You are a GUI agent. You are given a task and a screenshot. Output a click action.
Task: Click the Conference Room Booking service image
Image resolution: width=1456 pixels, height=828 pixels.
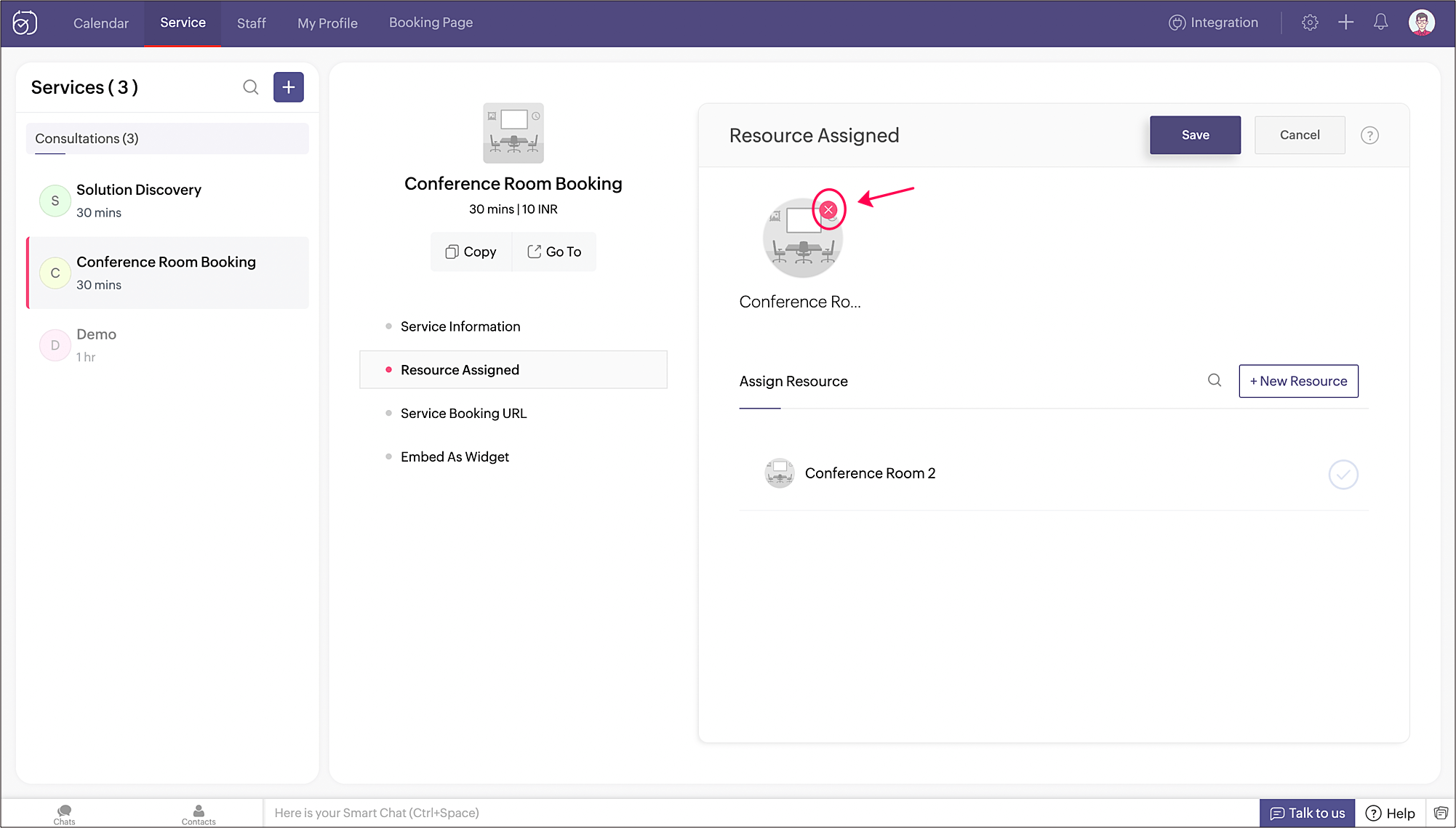pos(513,133)
